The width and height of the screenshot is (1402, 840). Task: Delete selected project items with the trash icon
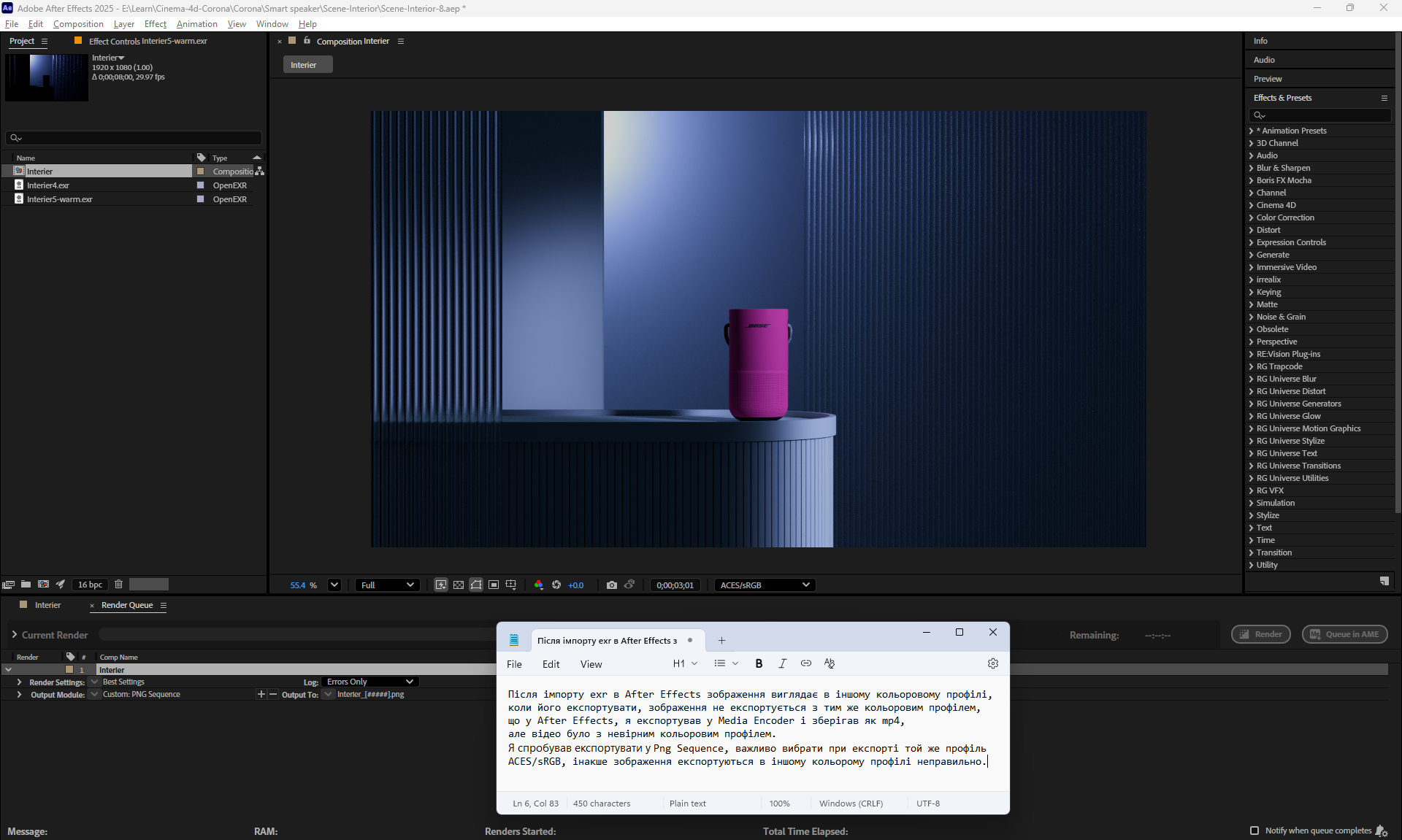point(118,585)
